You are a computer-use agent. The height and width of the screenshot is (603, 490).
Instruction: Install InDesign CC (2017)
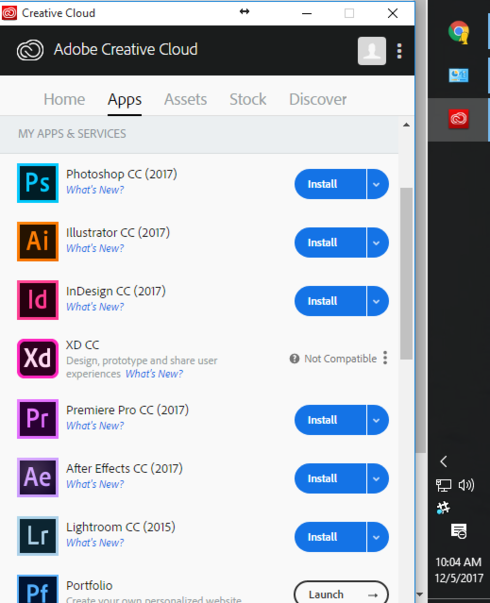[330, 301]
